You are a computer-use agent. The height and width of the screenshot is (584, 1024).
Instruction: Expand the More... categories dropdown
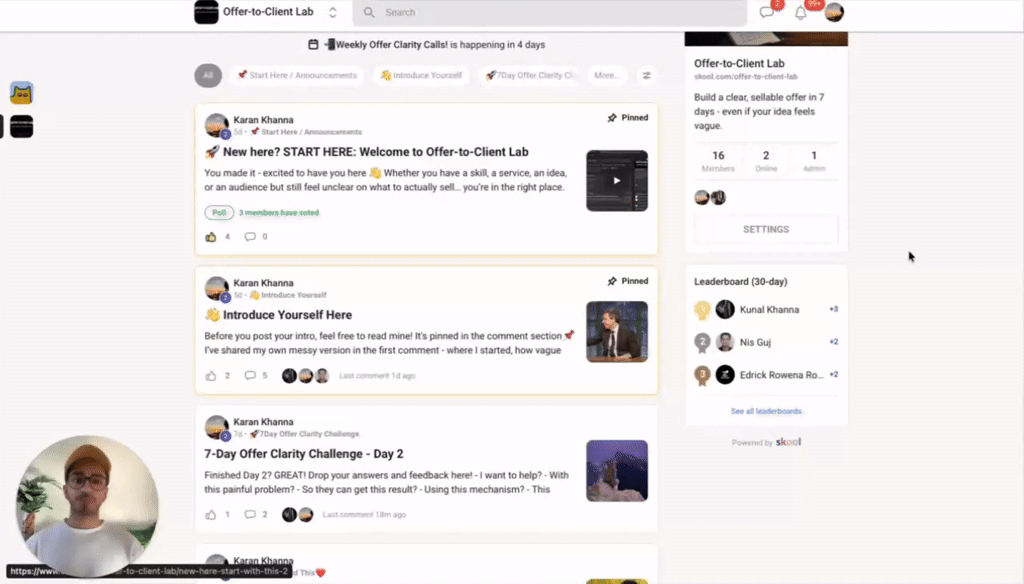pyautogui.click(x=606, y=75)
